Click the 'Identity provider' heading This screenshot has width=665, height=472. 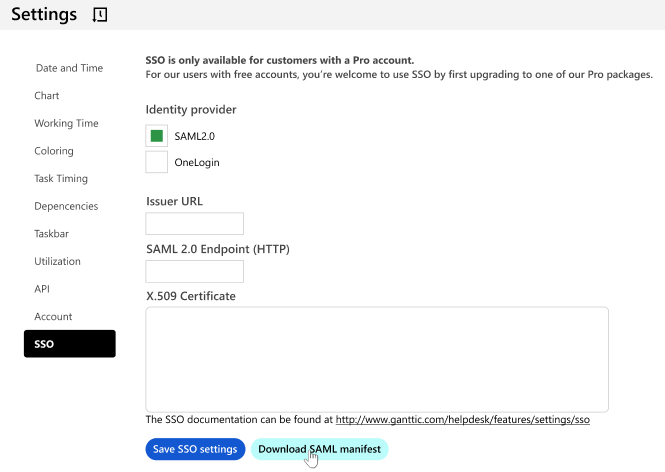pos(191,109)
